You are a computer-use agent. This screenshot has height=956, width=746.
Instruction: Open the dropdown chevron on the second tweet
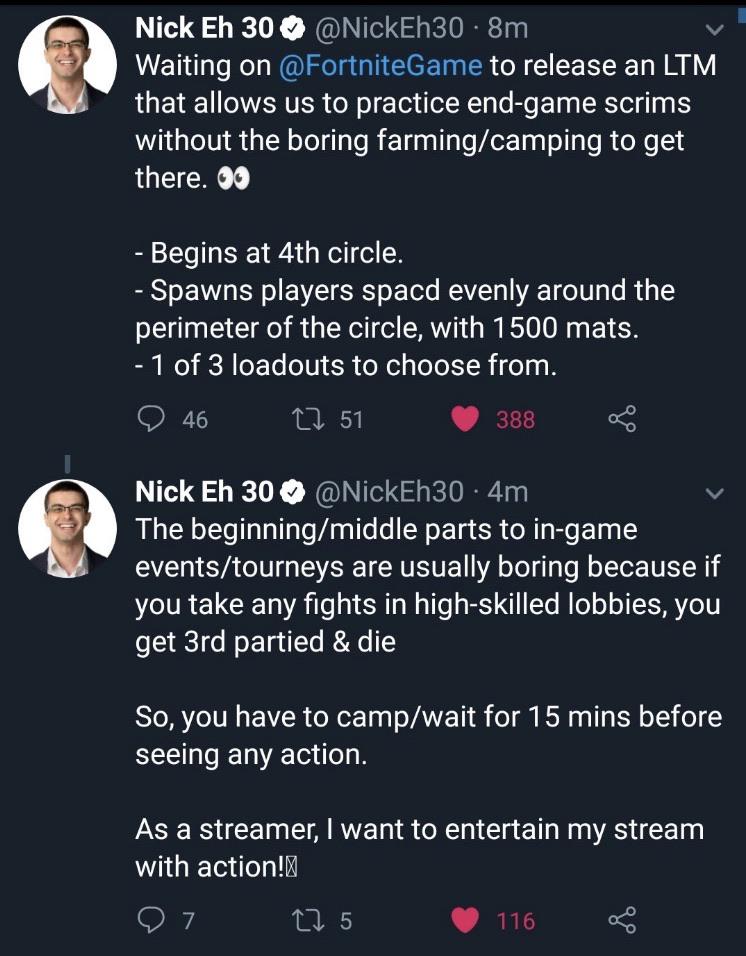pos(713,492)
